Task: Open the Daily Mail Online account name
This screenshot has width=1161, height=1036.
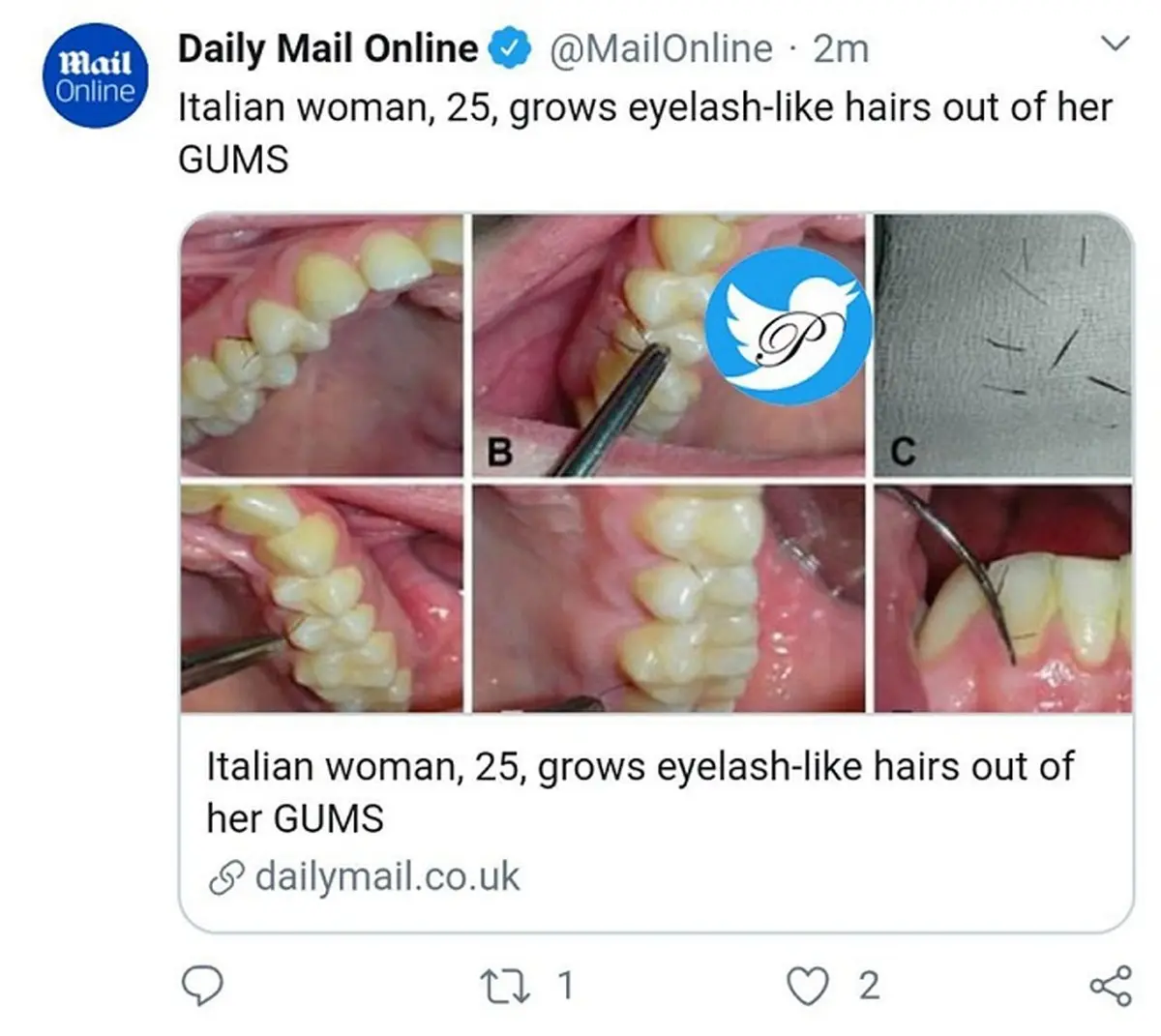Action: pyautogui.click(x=328, y=48)
